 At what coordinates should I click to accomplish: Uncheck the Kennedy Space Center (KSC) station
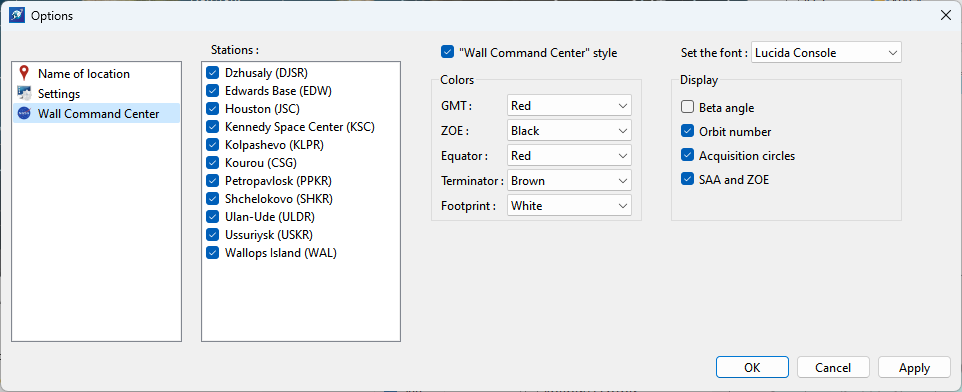(213, 127)
